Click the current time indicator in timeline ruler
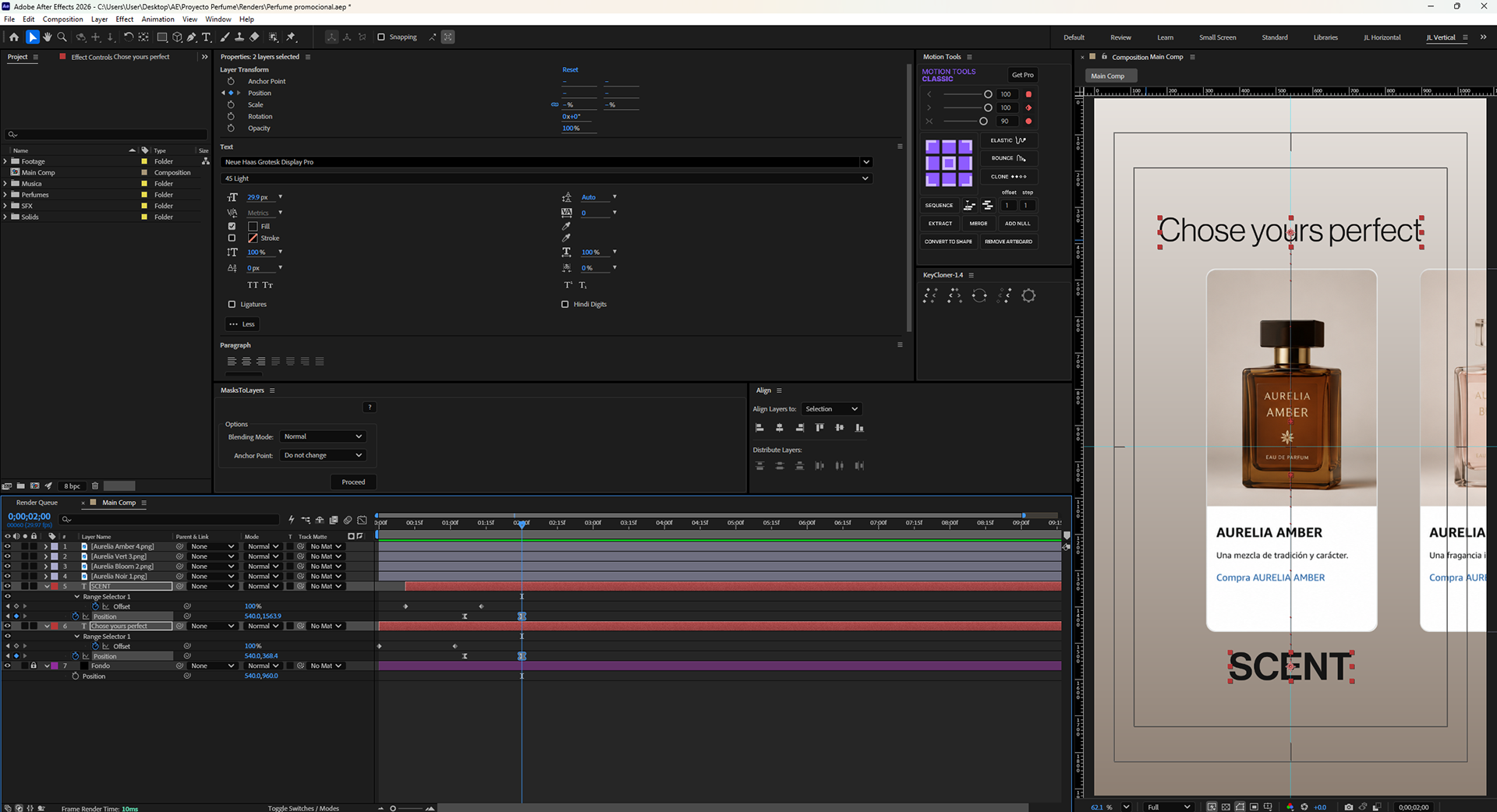Screen dimensions: 1497x812 point(522,524)
